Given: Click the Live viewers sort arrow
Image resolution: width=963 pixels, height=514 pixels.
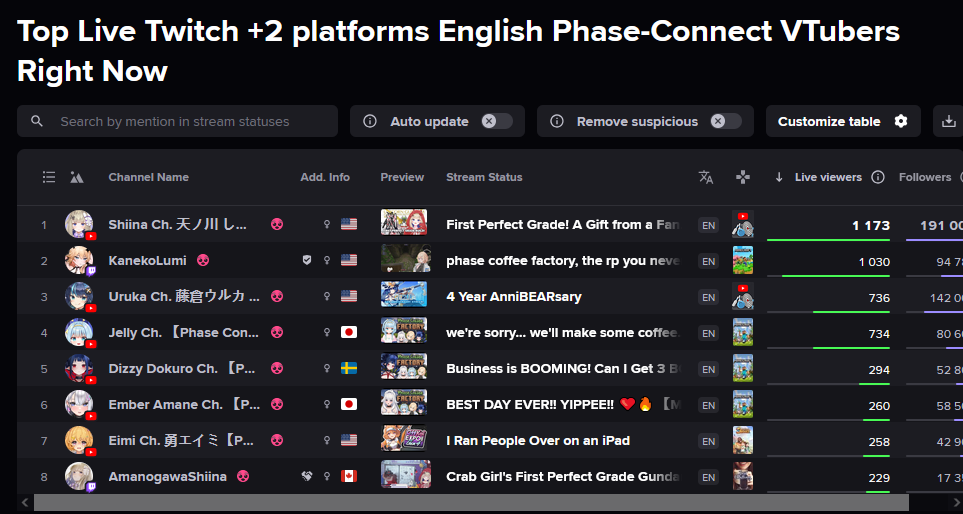Looking at the screenshot, I should (779, 177).
